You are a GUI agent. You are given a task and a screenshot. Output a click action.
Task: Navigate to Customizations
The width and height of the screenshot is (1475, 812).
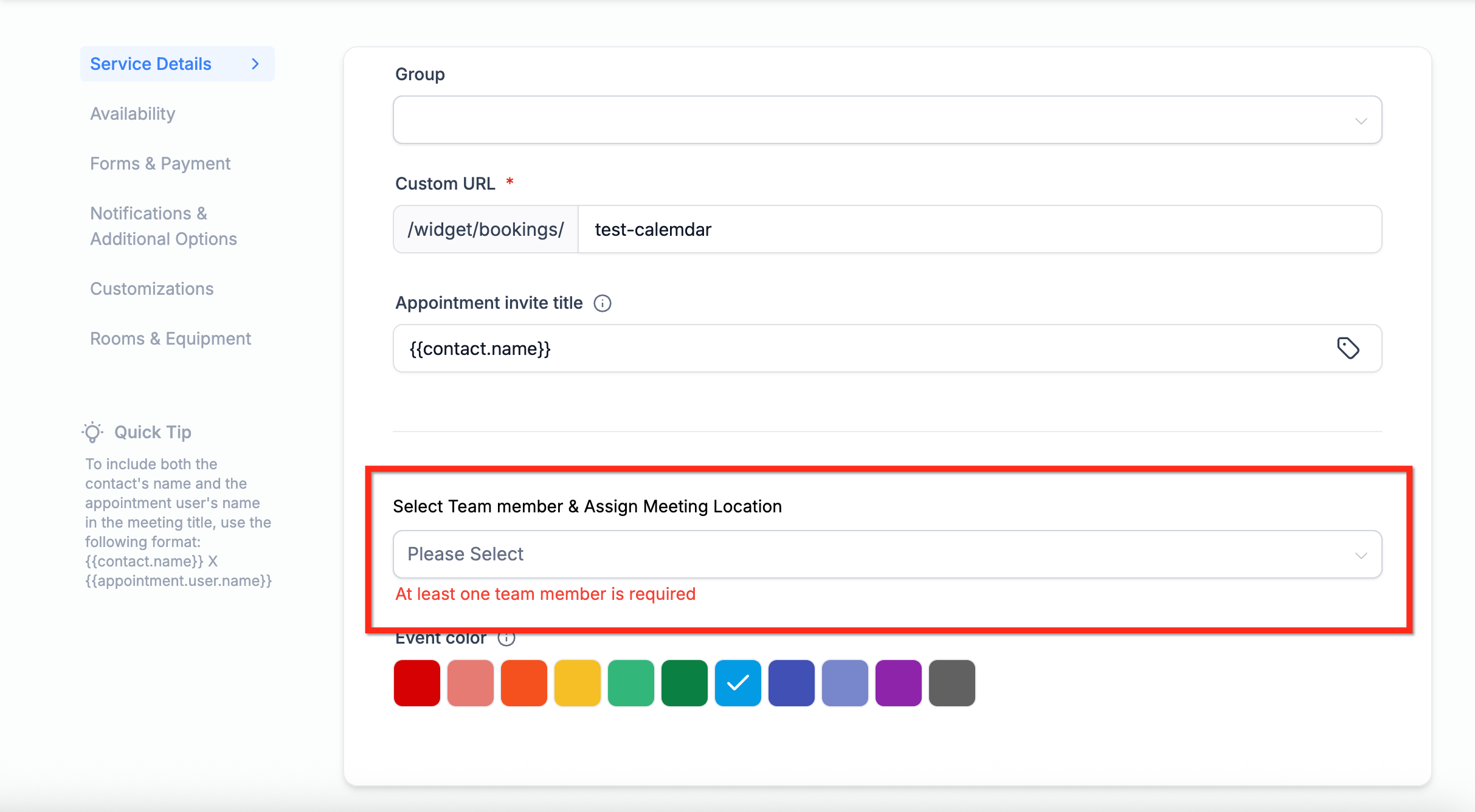[151, 289]
